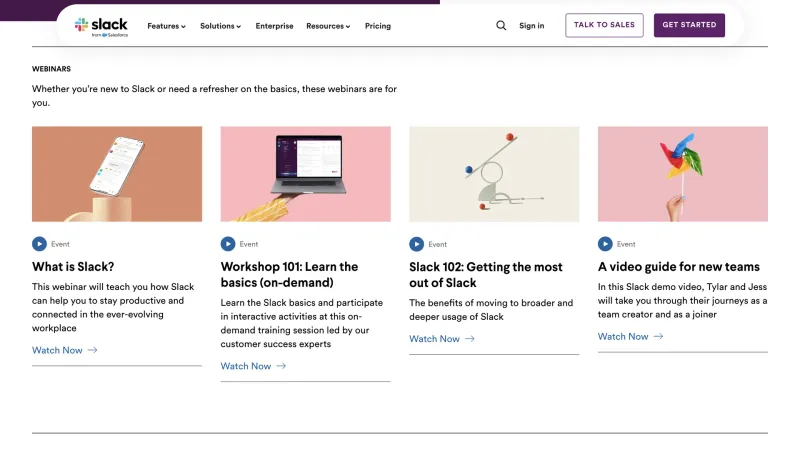Click the Sign in link
Image resolution: width=800 pixels, height=450 pixels.
coord(532,26)
